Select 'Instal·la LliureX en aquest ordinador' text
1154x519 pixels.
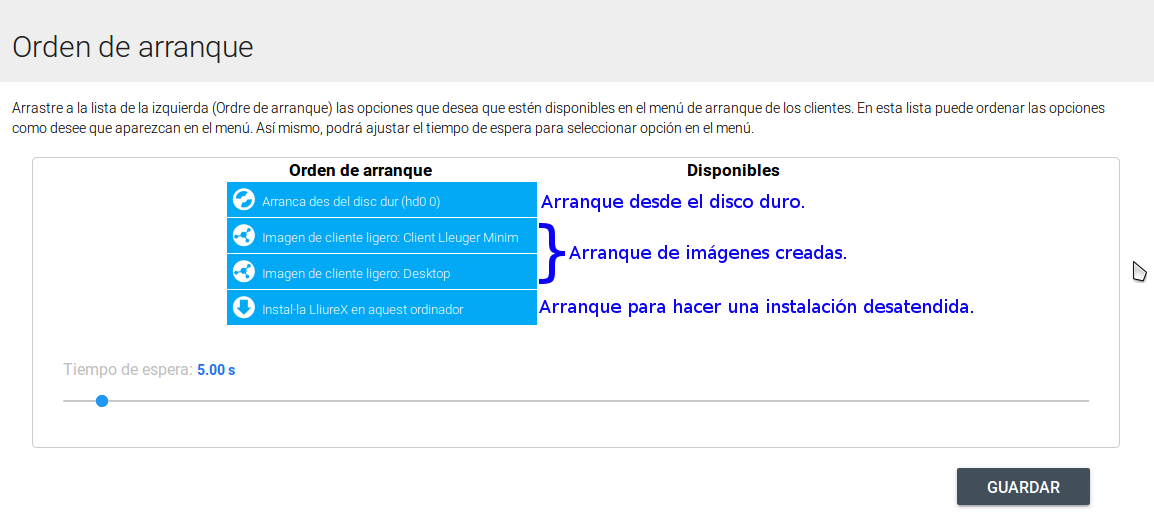(362, 309)
